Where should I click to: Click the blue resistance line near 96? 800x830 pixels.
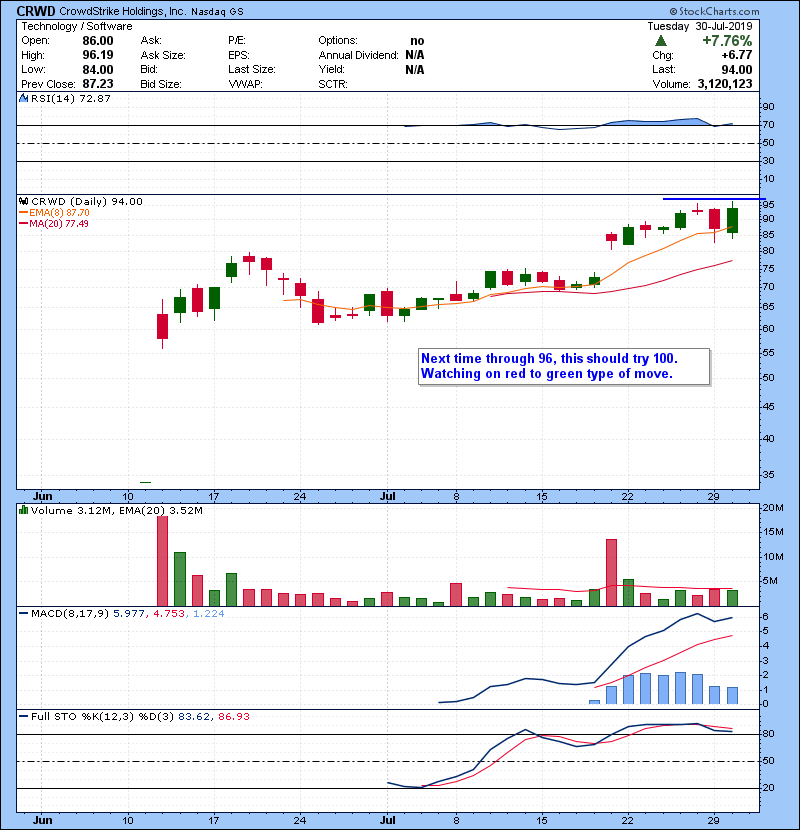tap(714, 199)
